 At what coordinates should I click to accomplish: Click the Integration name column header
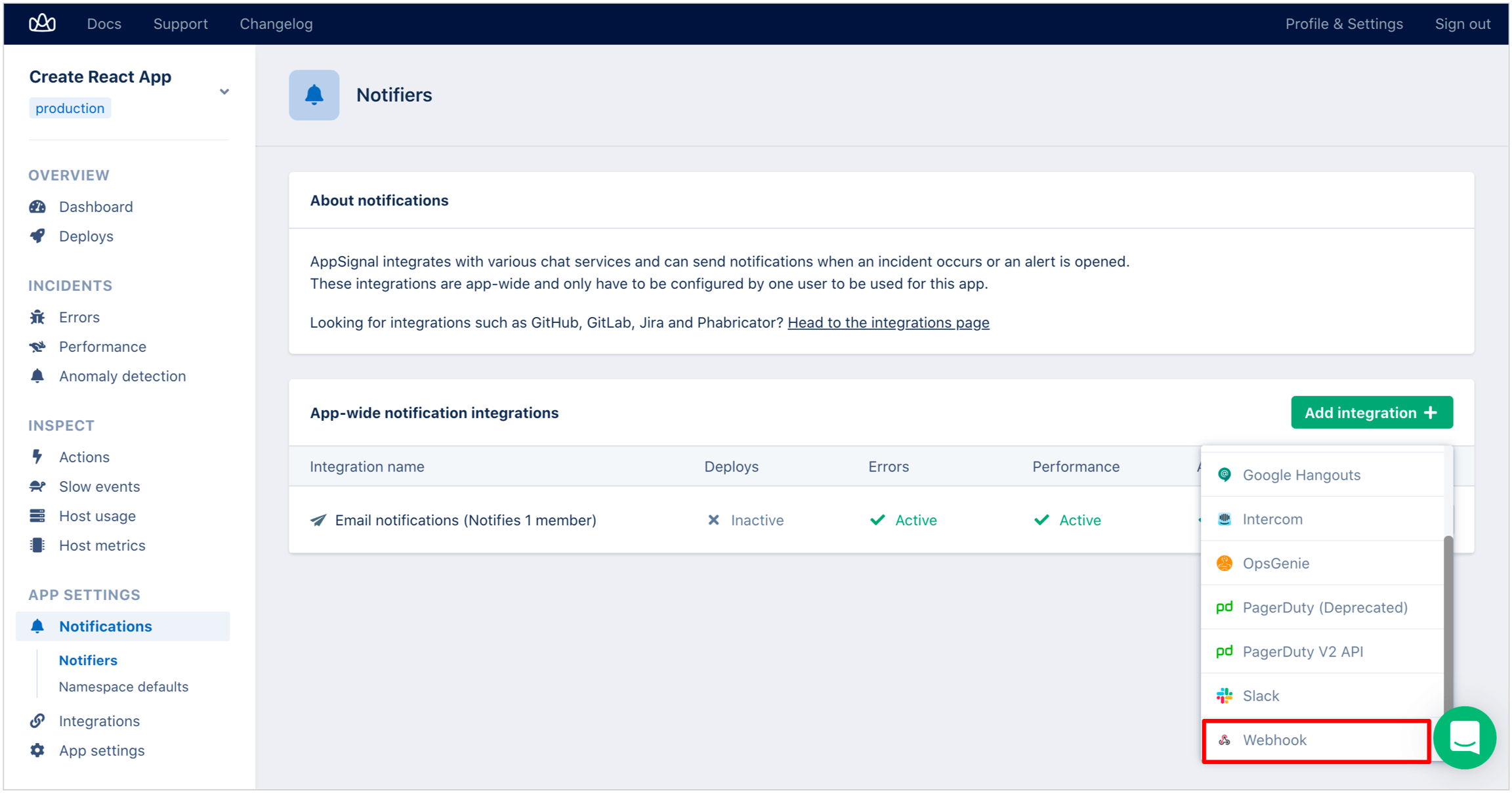367,467
